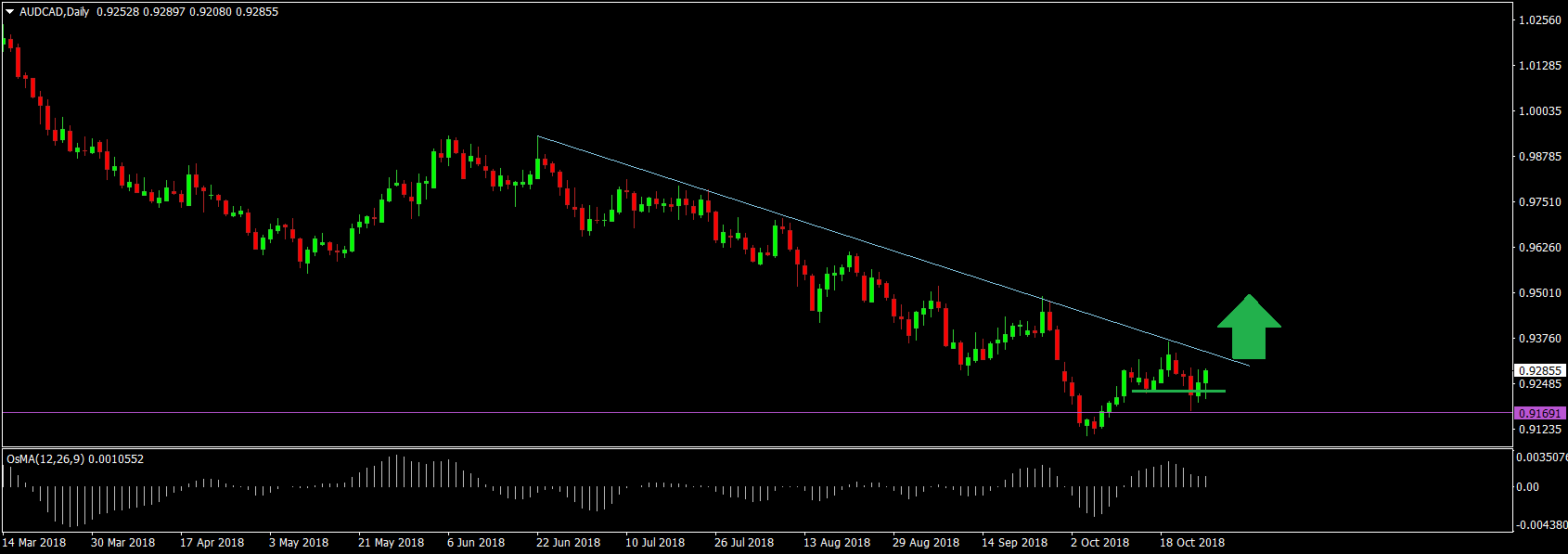Open the chart dropdown triangle beside AUDCAD,Daily
The image size is (1568, 554).
(9, 12)
